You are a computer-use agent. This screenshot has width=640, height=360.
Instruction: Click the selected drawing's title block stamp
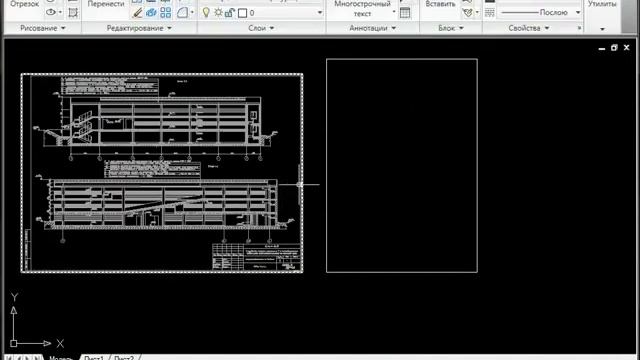click(257, 257)
